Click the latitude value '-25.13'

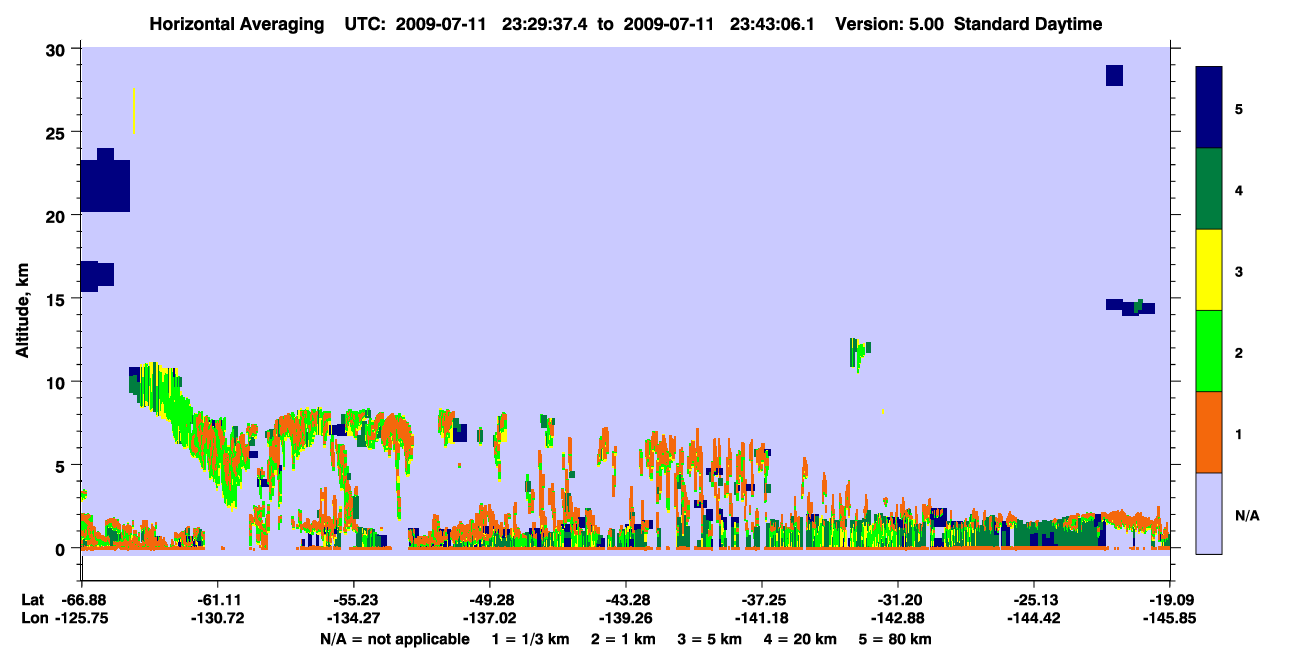1033,599
